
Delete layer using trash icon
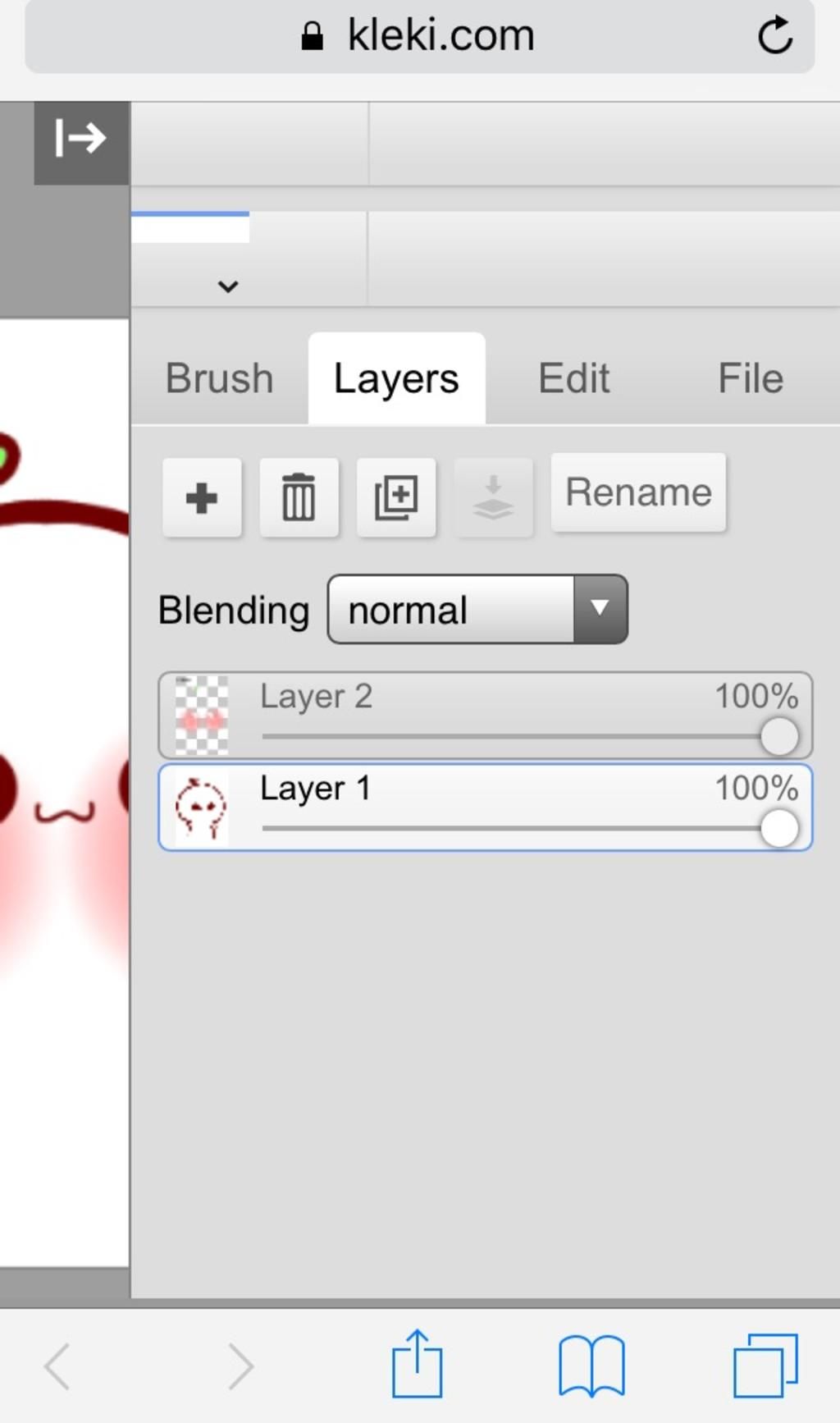[x=299, y=497]
